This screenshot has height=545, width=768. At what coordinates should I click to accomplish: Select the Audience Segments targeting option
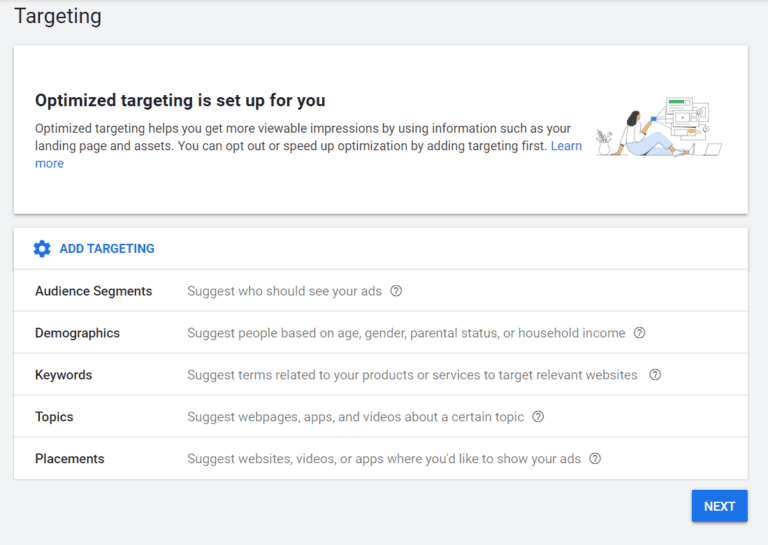coord(93,291)
